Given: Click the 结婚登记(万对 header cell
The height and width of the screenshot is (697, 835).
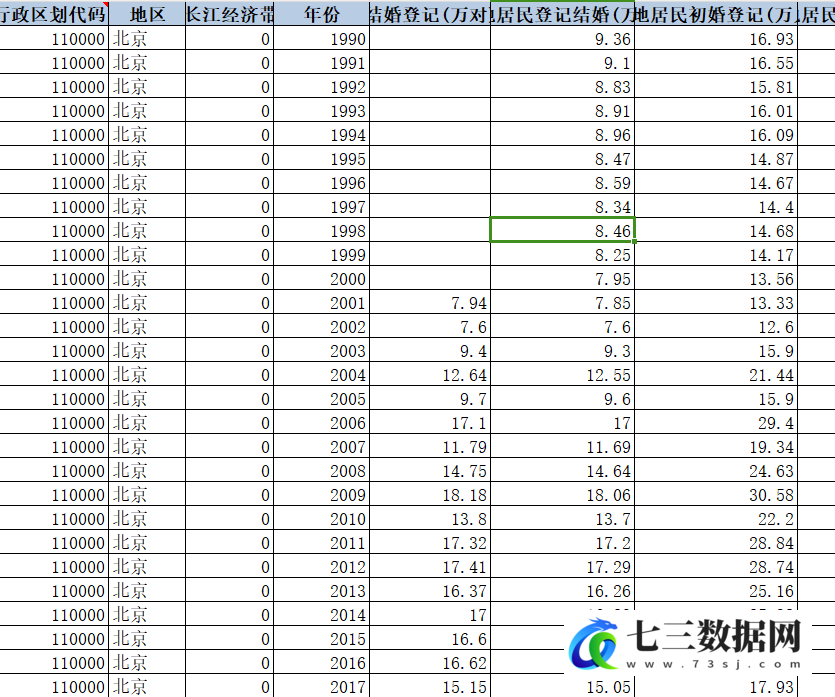Looking at the screenshot, I should click(x=430, y=13).
